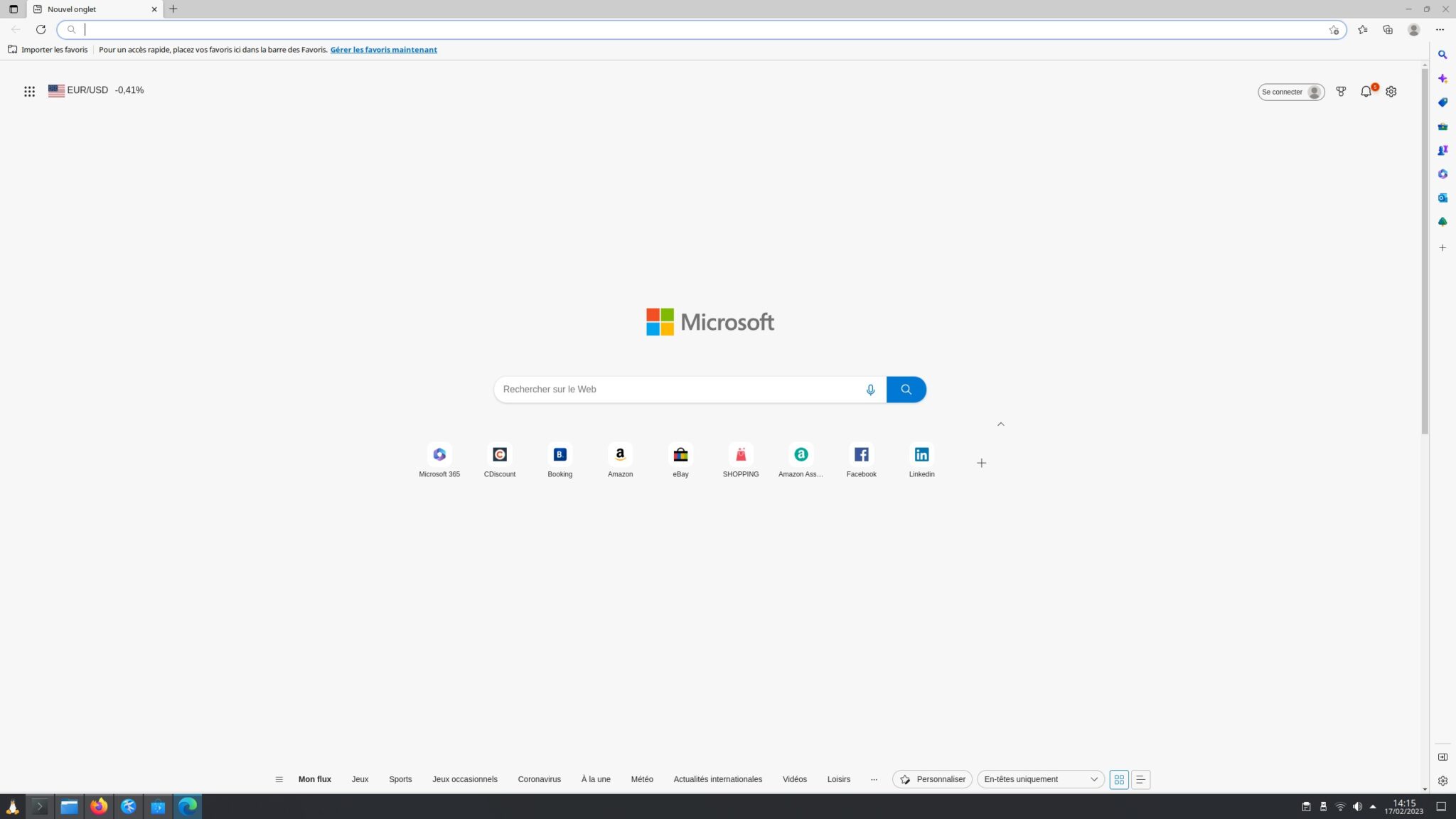This screenshot has width=1456, height=819.
Task: Select the grid layout view toggle
Action: 1119,779
